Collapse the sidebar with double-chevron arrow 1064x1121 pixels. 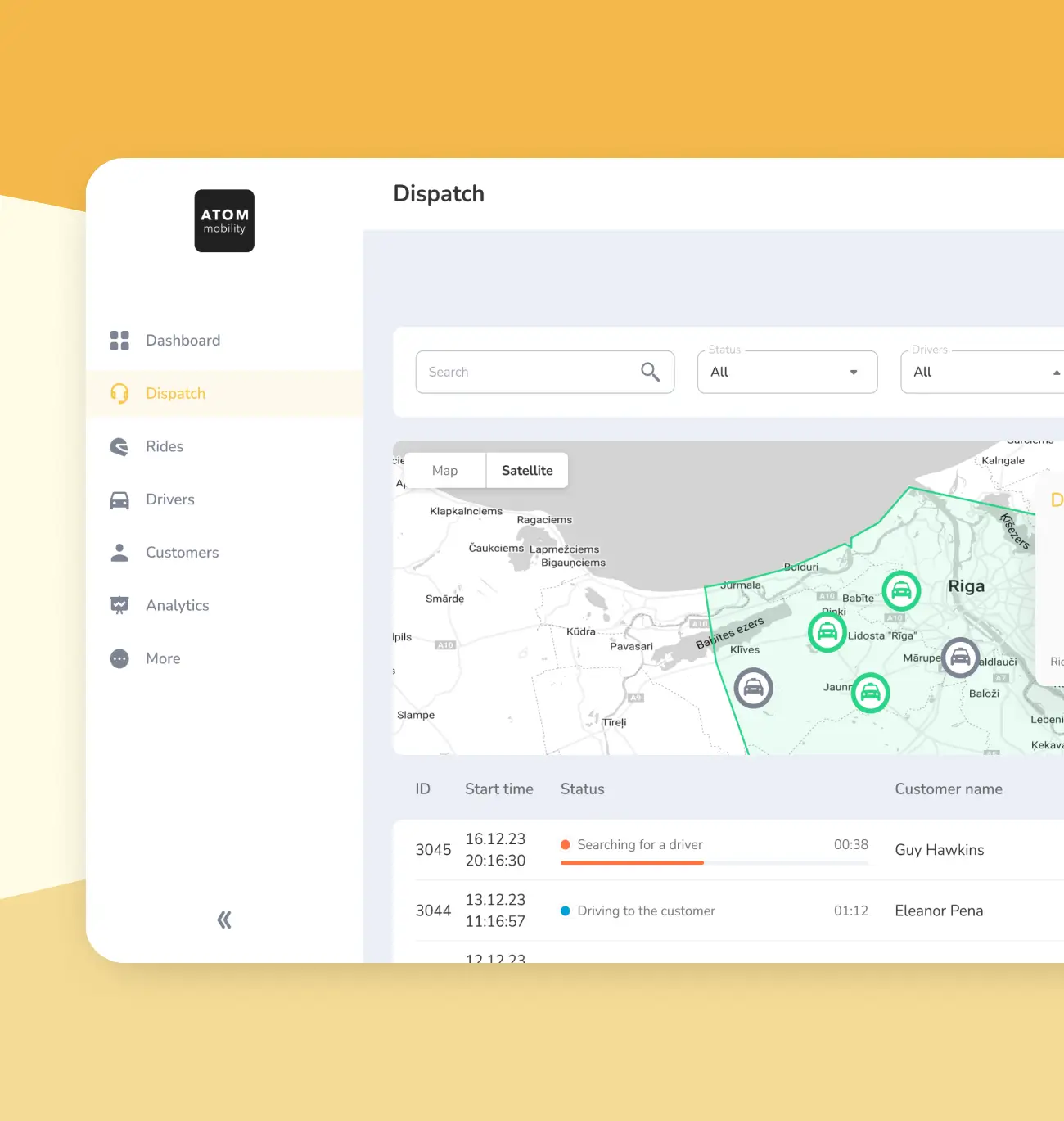click(223, 919)
